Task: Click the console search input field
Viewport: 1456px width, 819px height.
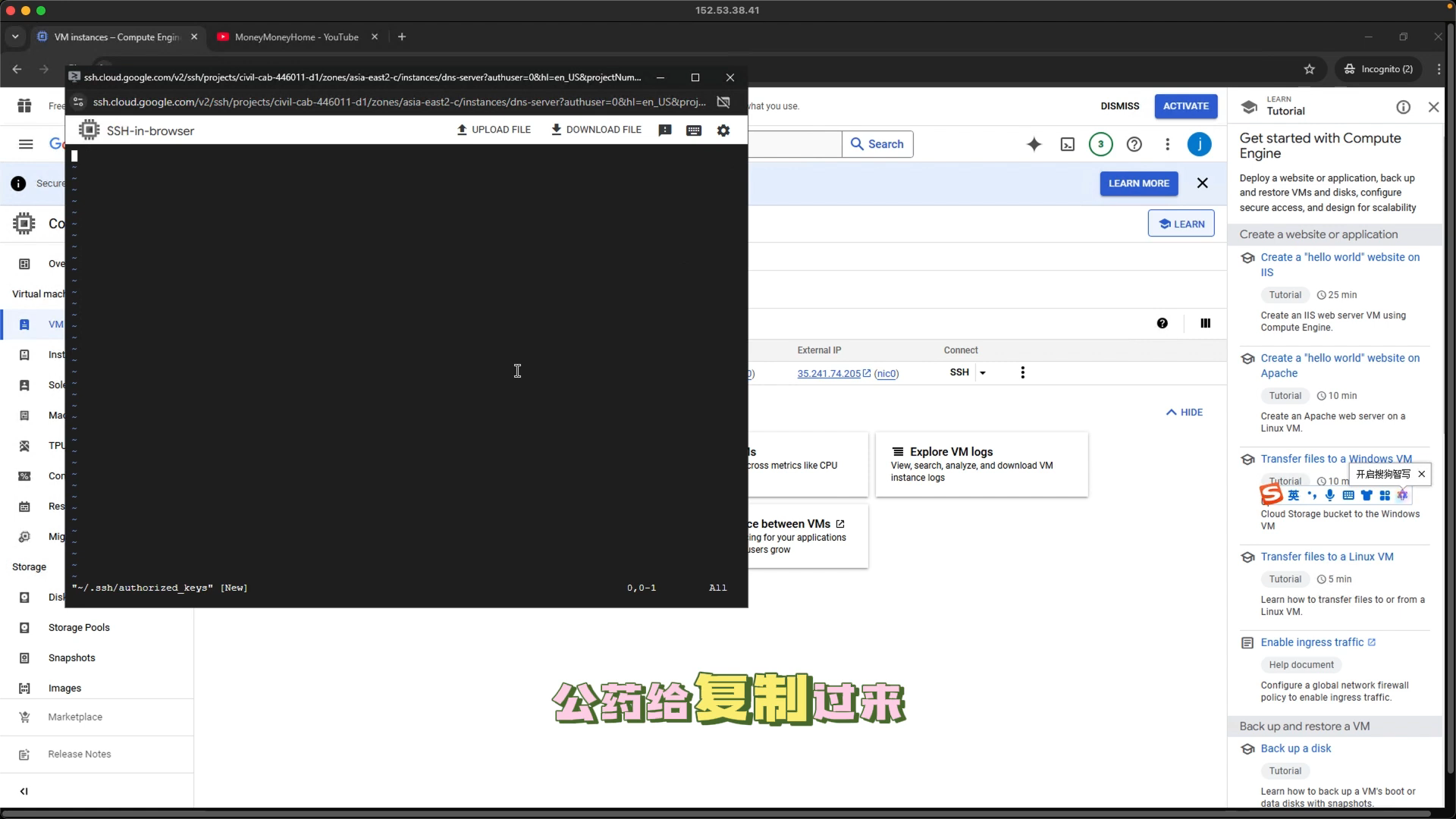Action: point(795,144)
